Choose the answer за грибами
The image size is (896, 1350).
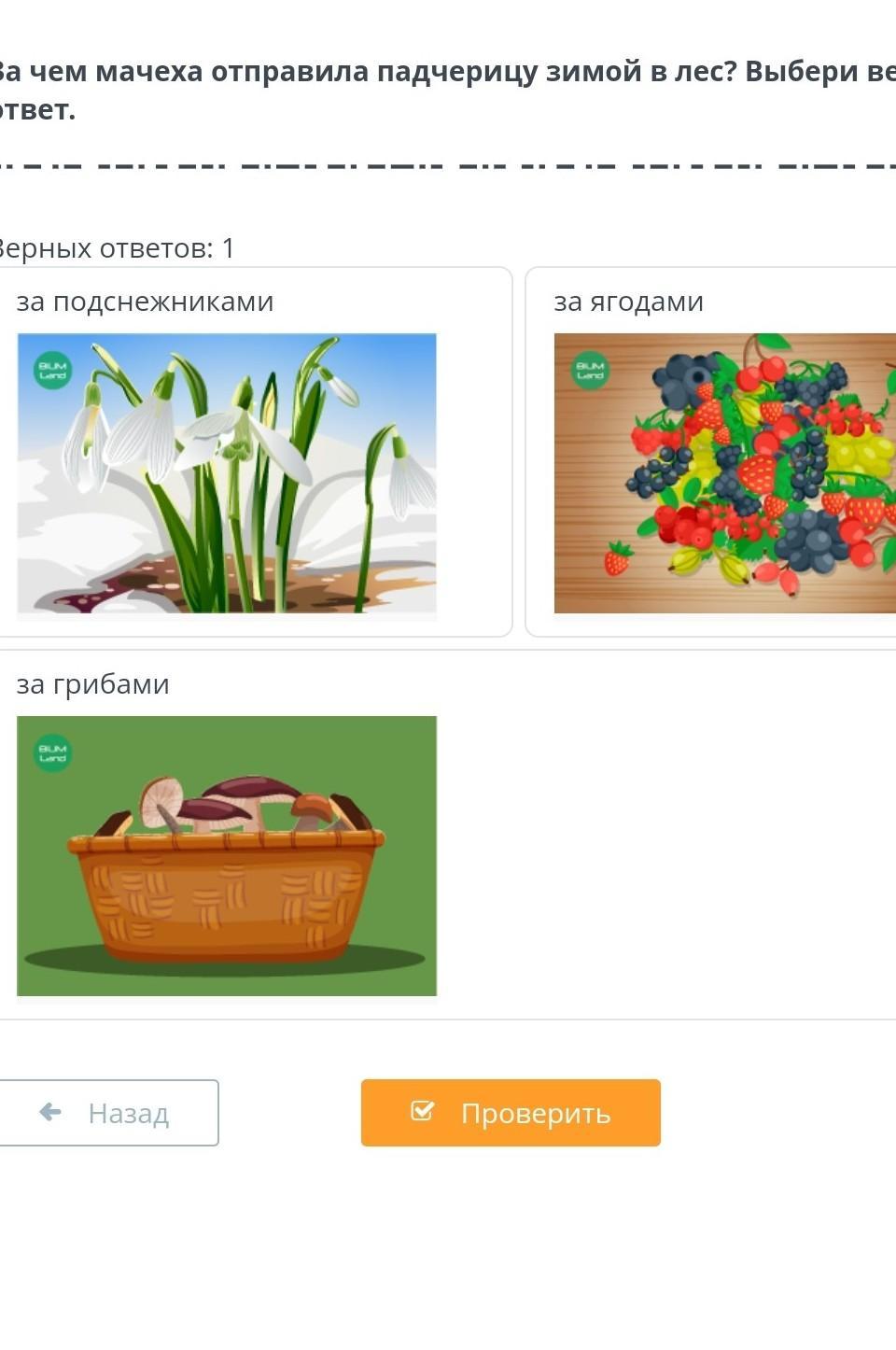click(92, 684)
